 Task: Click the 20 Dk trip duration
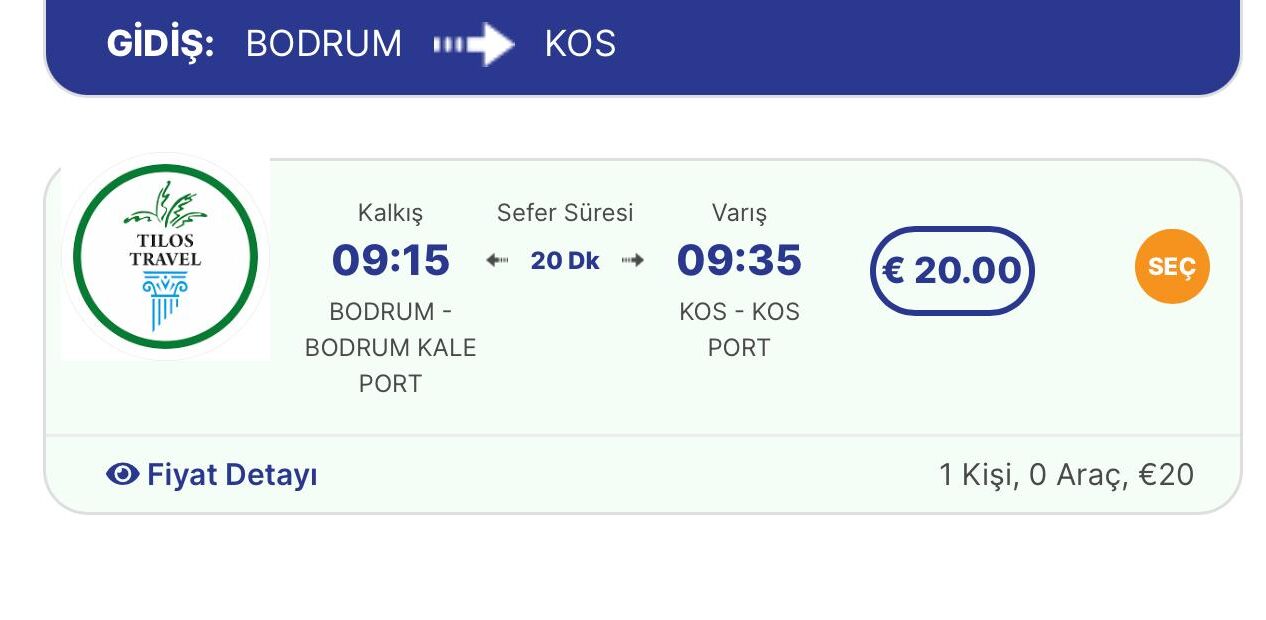(565, 261)
